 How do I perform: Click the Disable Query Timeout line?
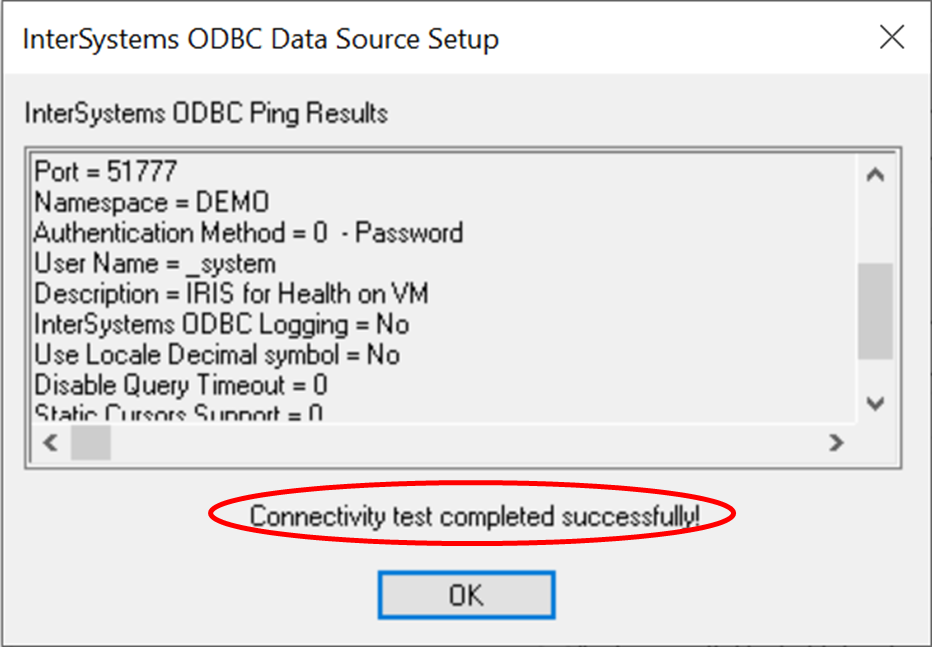coord(181,385)
